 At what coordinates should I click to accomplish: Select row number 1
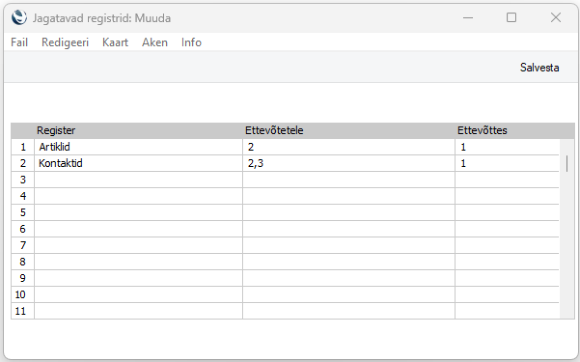pos(23,147)
